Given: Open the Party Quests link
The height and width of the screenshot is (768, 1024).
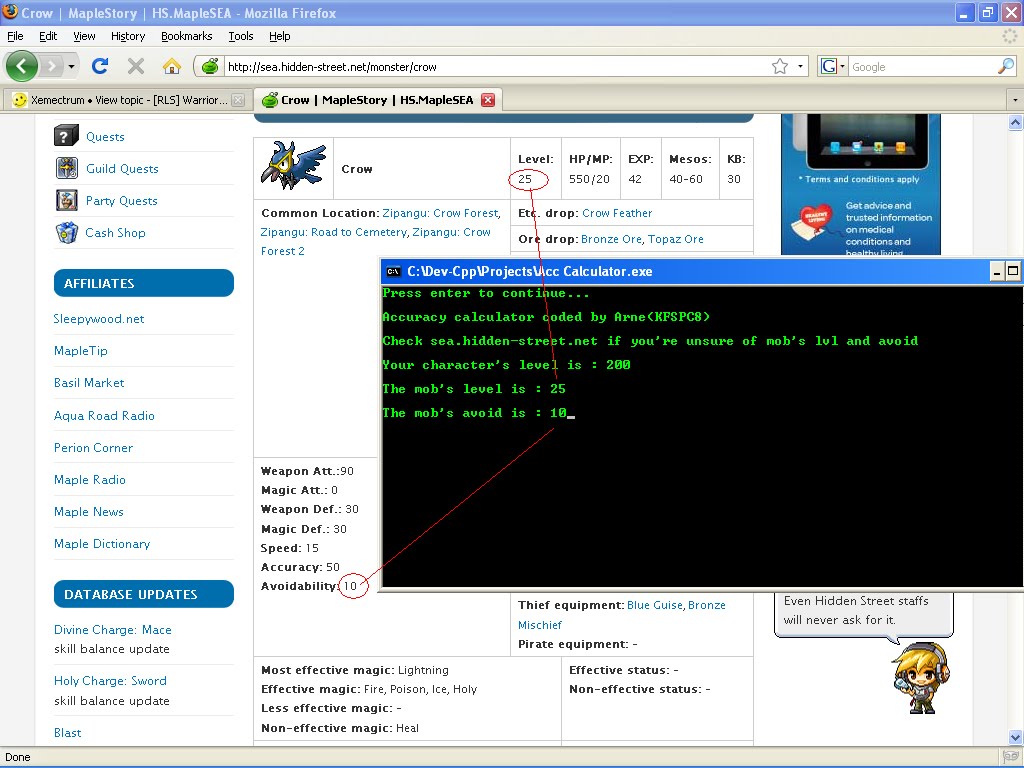Looking at the screenshot, I should [121, 200].
